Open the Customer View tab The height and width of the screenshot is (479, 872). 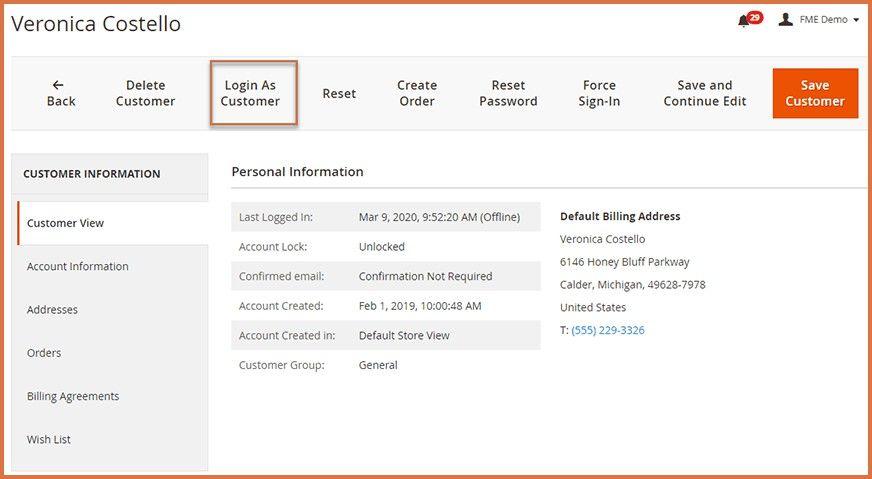66,223
